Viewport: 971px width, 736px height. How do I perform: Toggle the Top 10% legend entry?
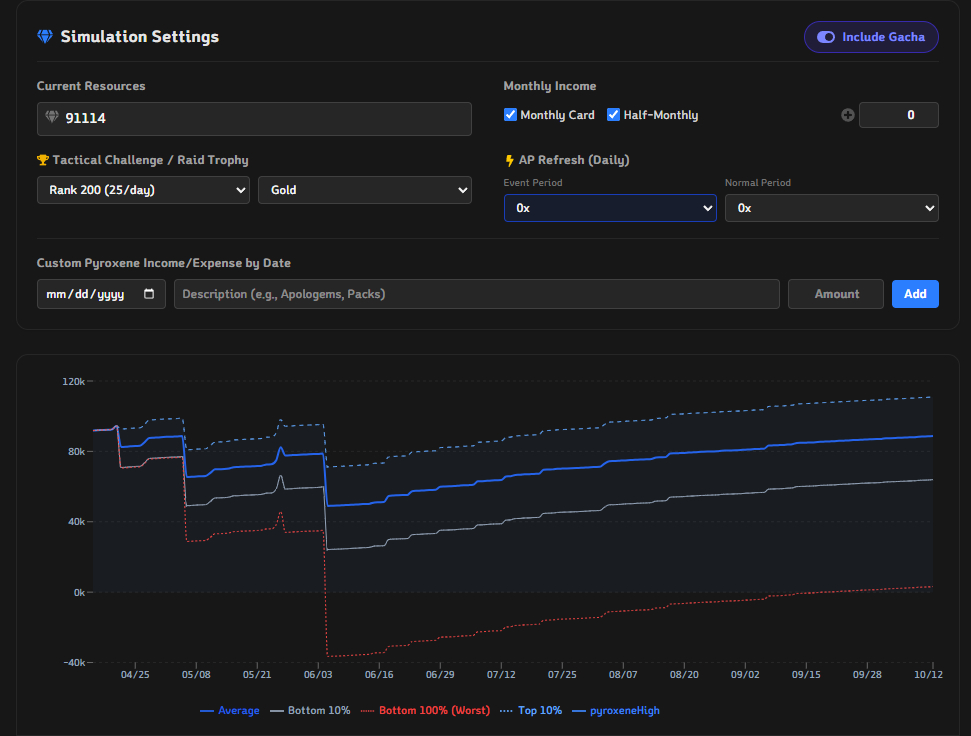pos(531,711)
